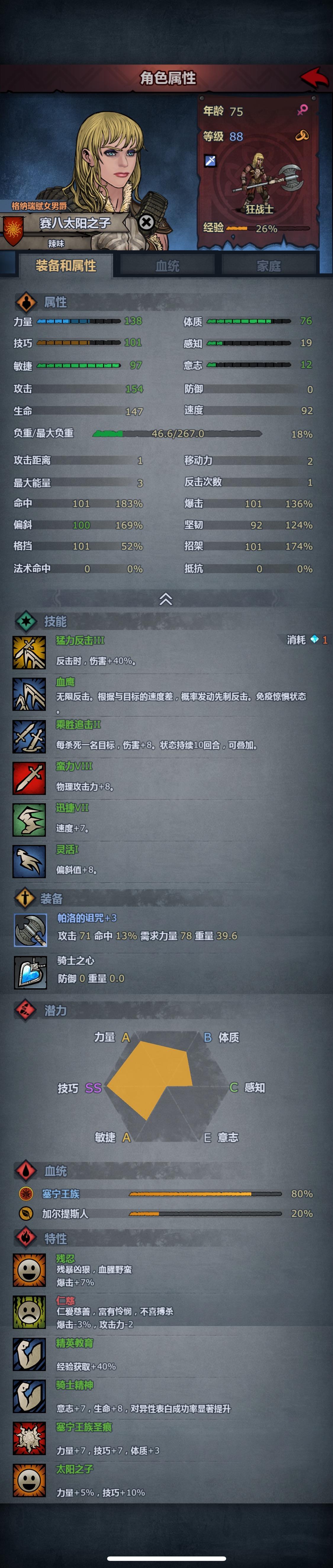Viewport: 333px width, 1568px height.
Task: Tap the 潜力 hexagon radar chart
Action: 166,1087
